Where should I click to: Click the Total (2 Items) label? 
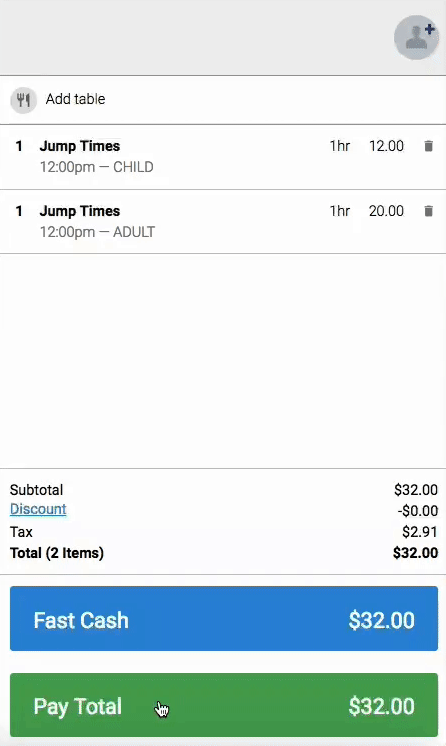(57, 553)
